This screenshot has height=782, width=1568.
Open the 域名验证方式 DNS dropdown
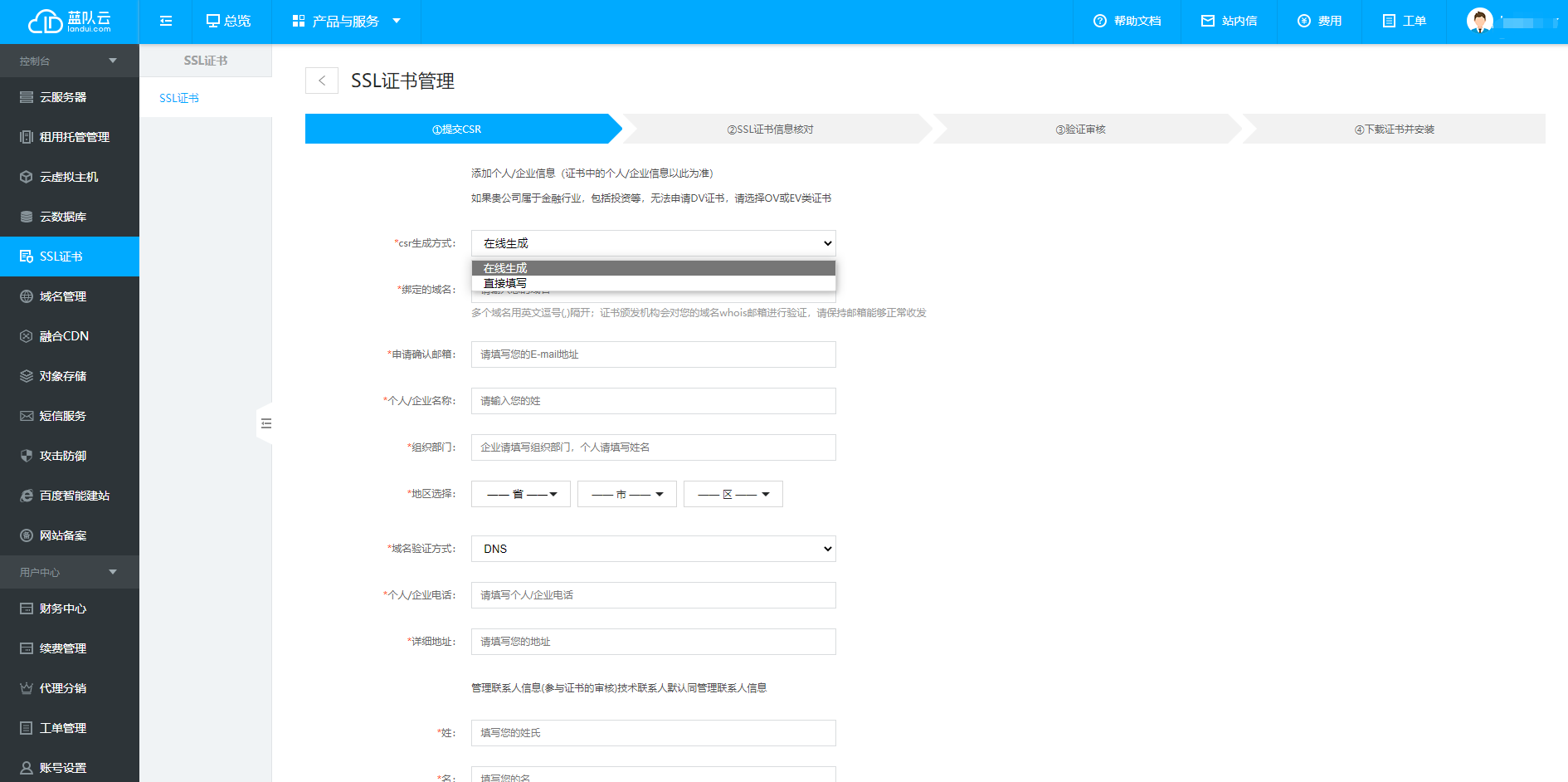[653, 549]
